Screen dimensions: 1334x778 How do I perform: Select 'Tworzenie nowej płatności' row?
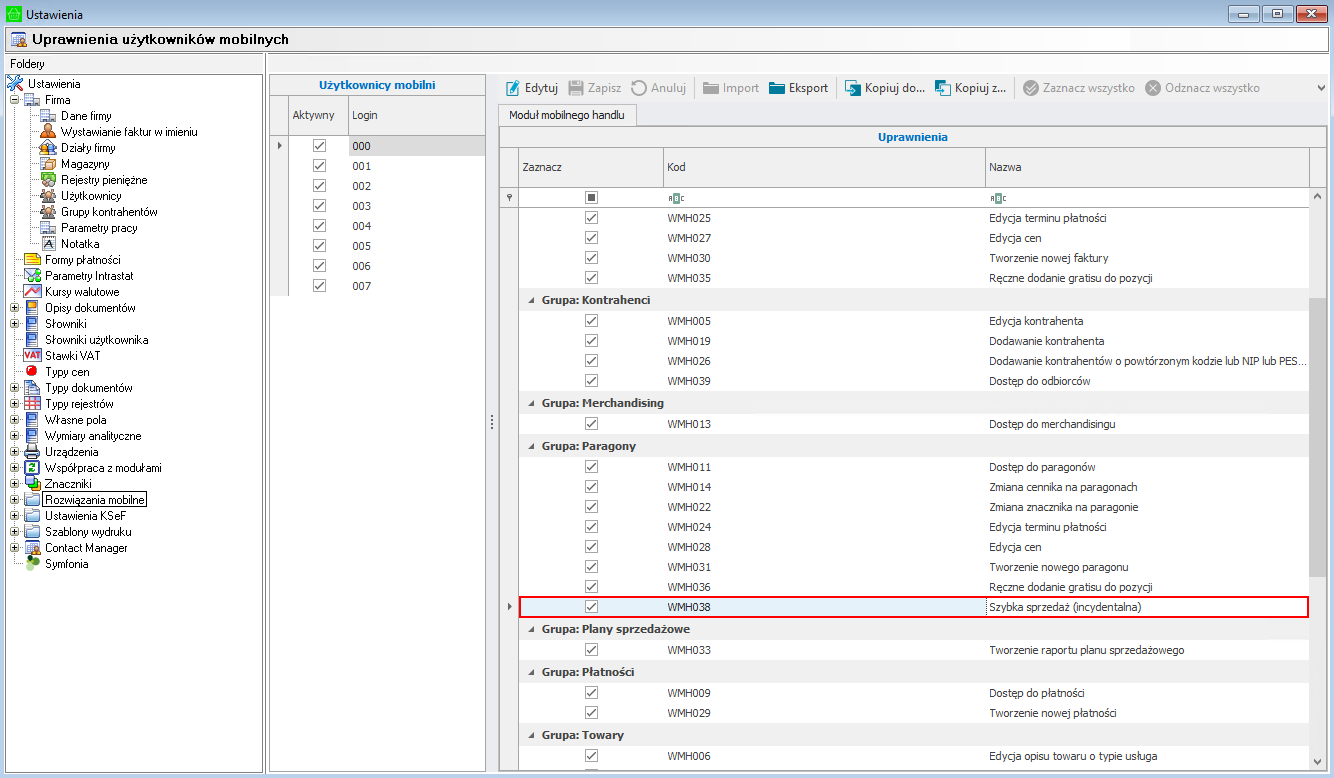[913, 713]
